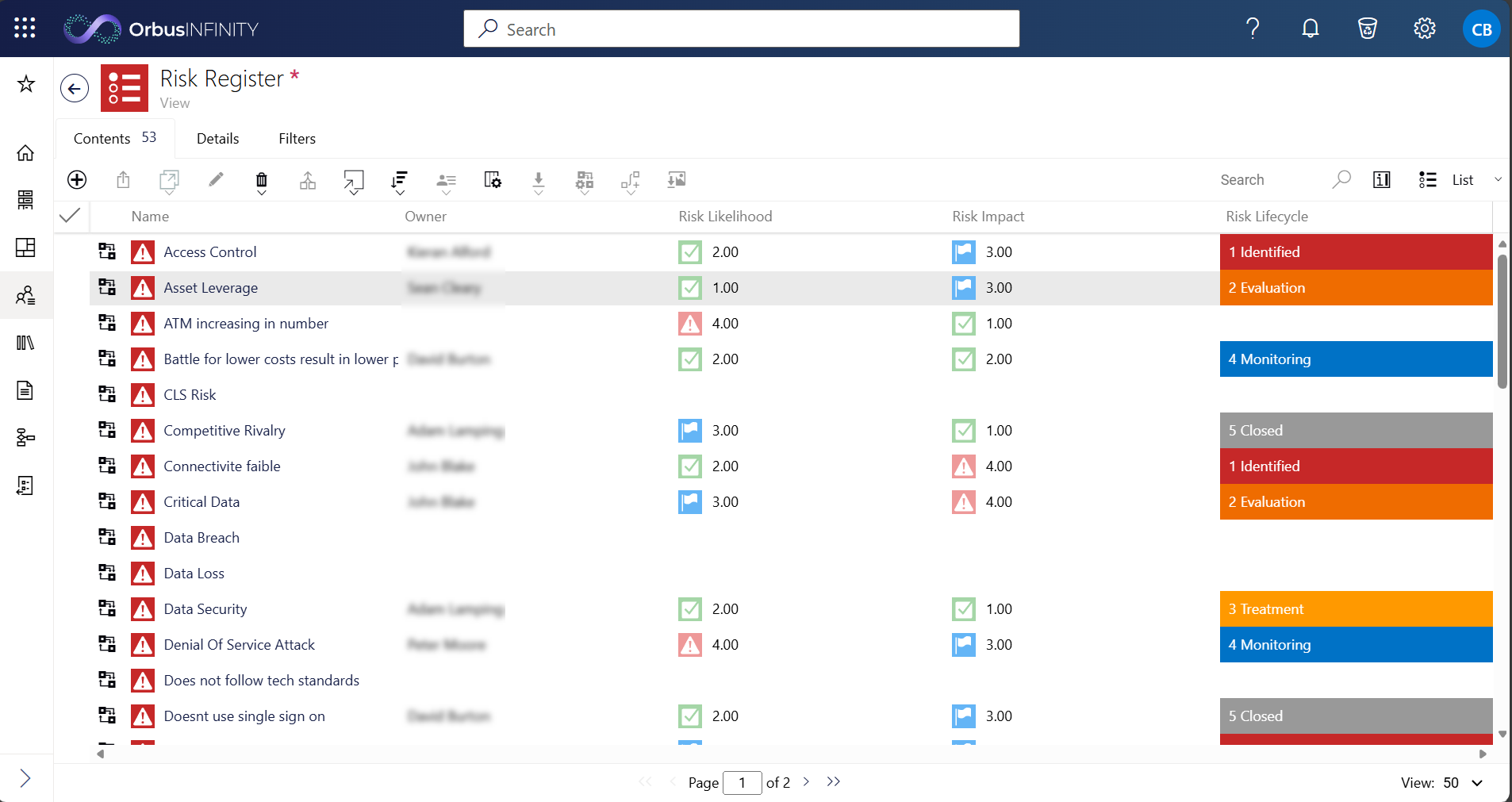Open the help question mark
This screenshot has height=802, width=1512.
[x=1253, y=29]
